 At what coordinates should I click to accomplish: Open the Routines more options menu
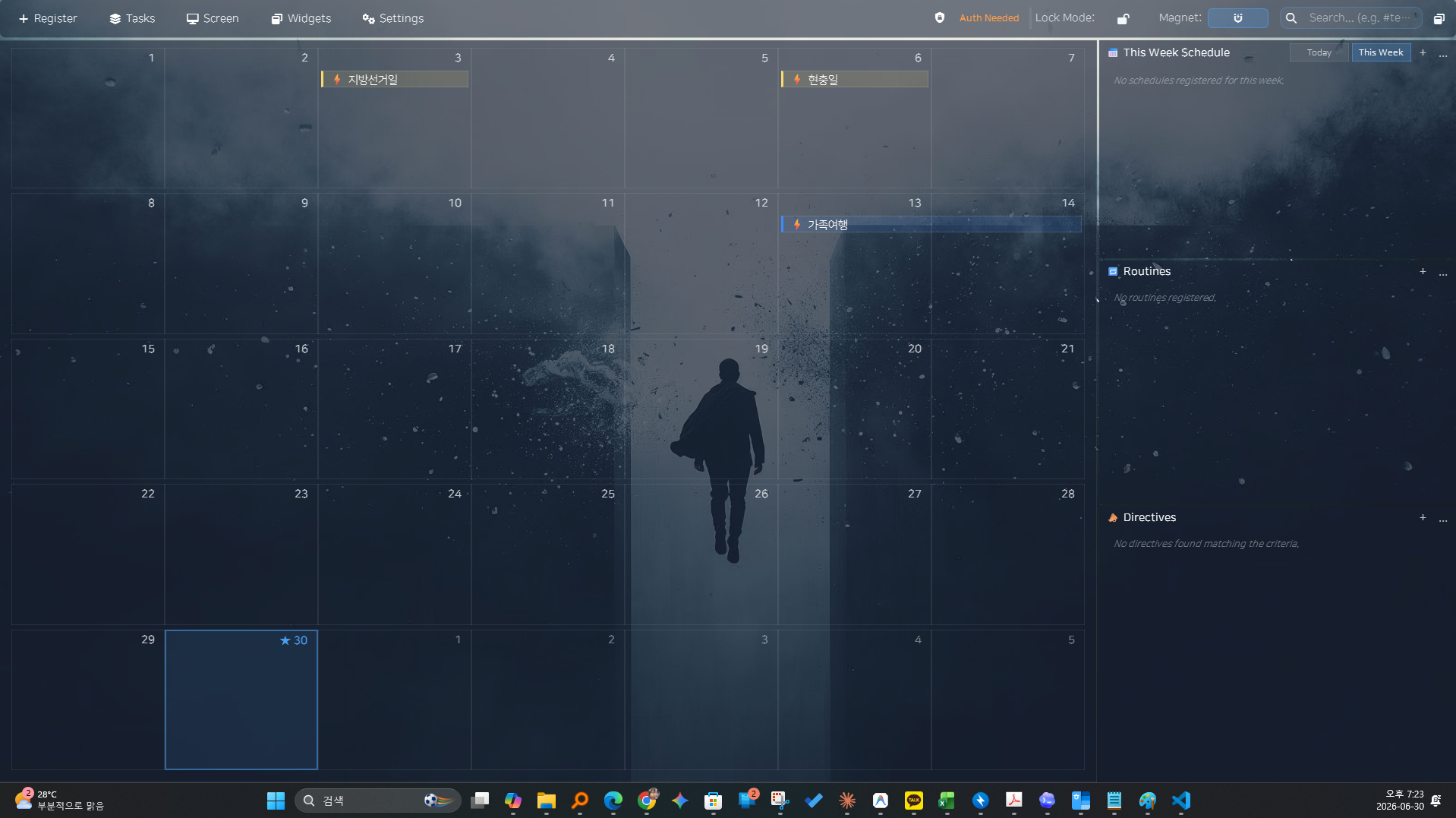coord(1442,272)
